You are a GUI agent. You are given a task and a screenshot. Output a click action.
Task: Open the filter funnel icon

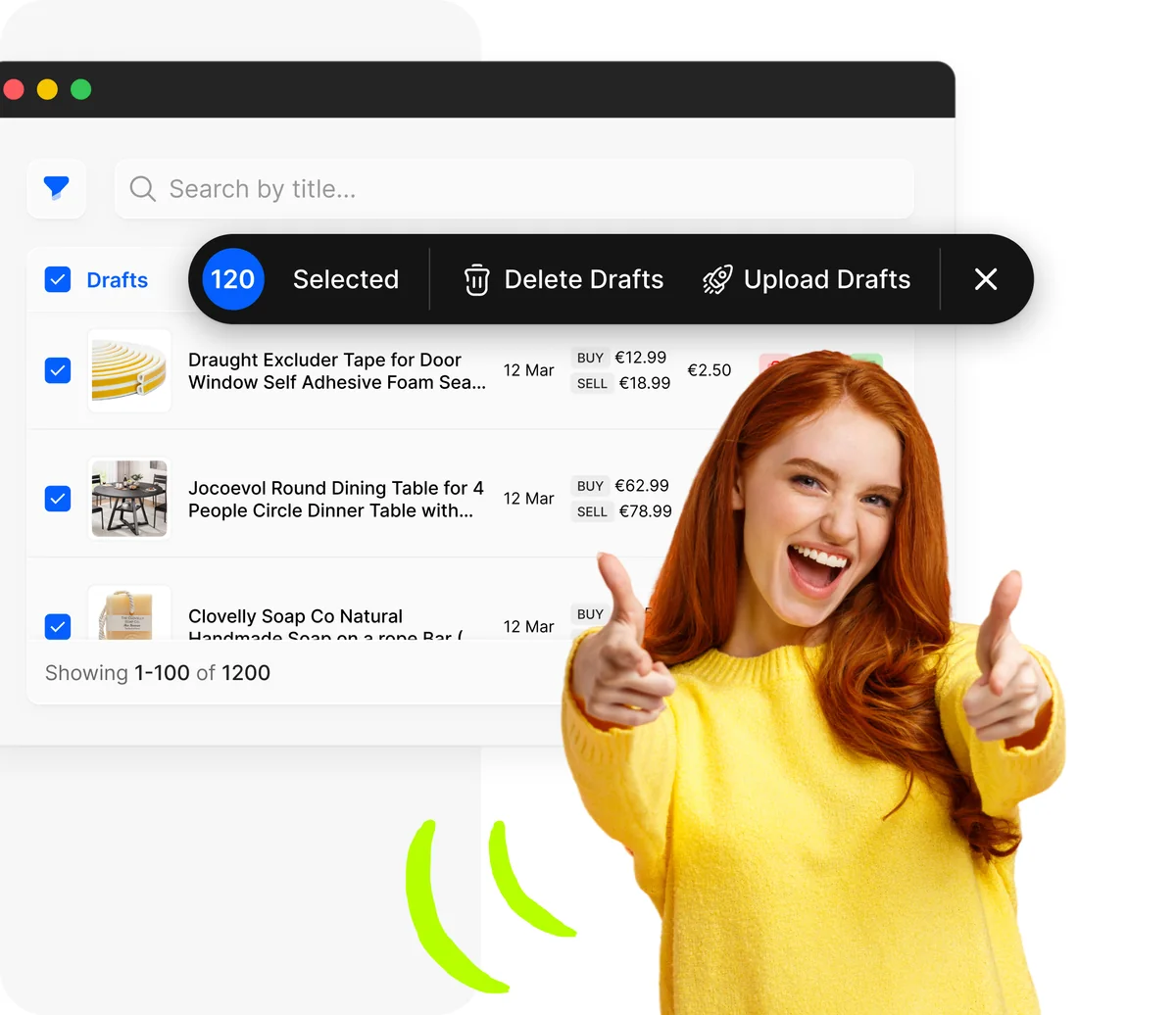coord(56,188)
